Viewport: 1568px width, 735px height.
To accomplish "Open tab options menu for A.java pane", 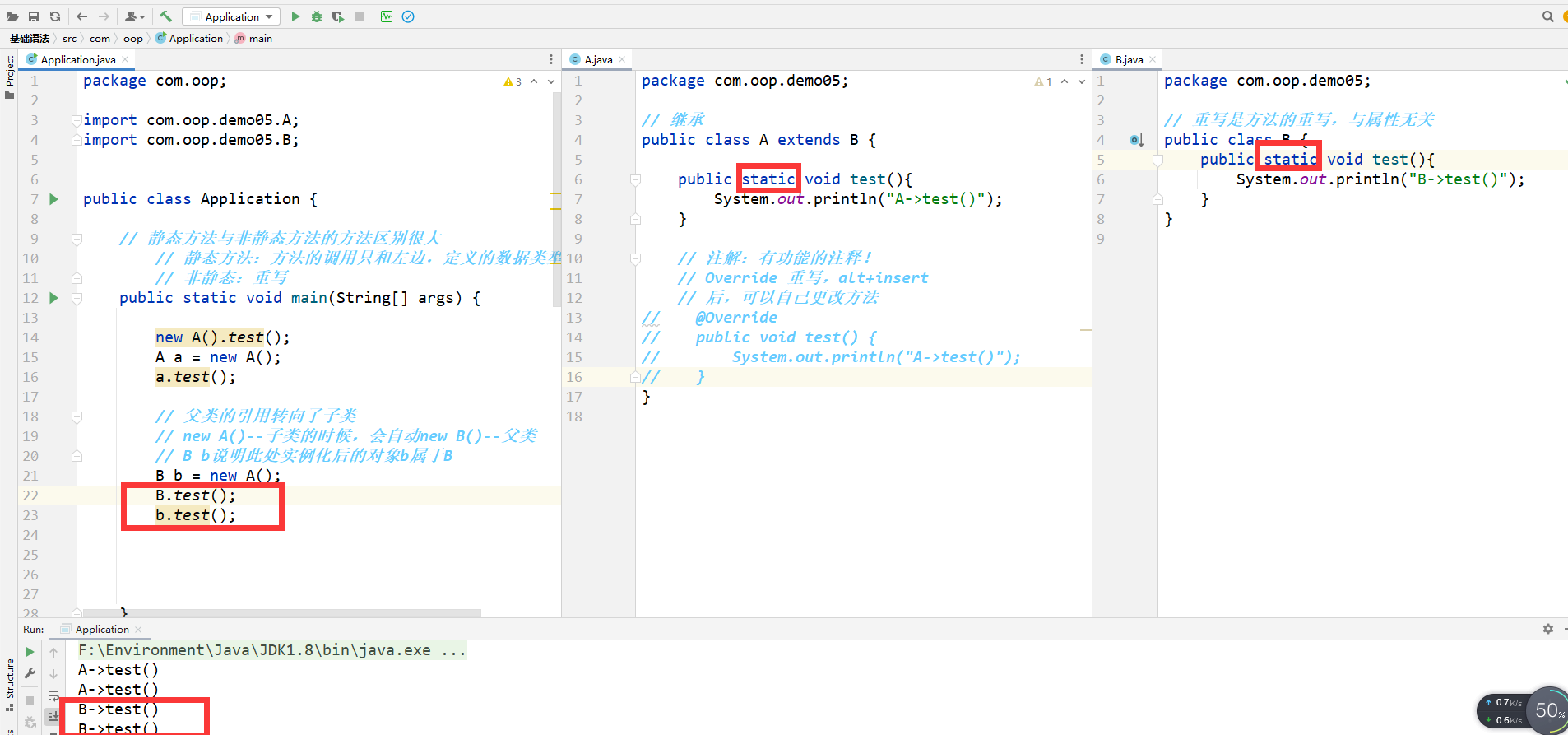I will pyautogui.click(x=1082, y=59).
